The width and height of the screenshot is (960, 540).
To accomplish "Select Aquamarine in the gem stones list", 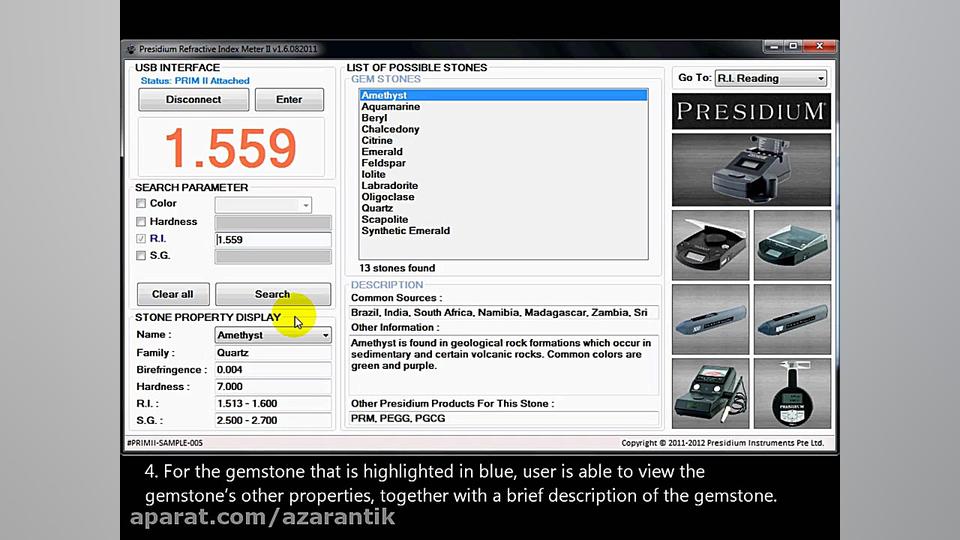I will (503, 107).
